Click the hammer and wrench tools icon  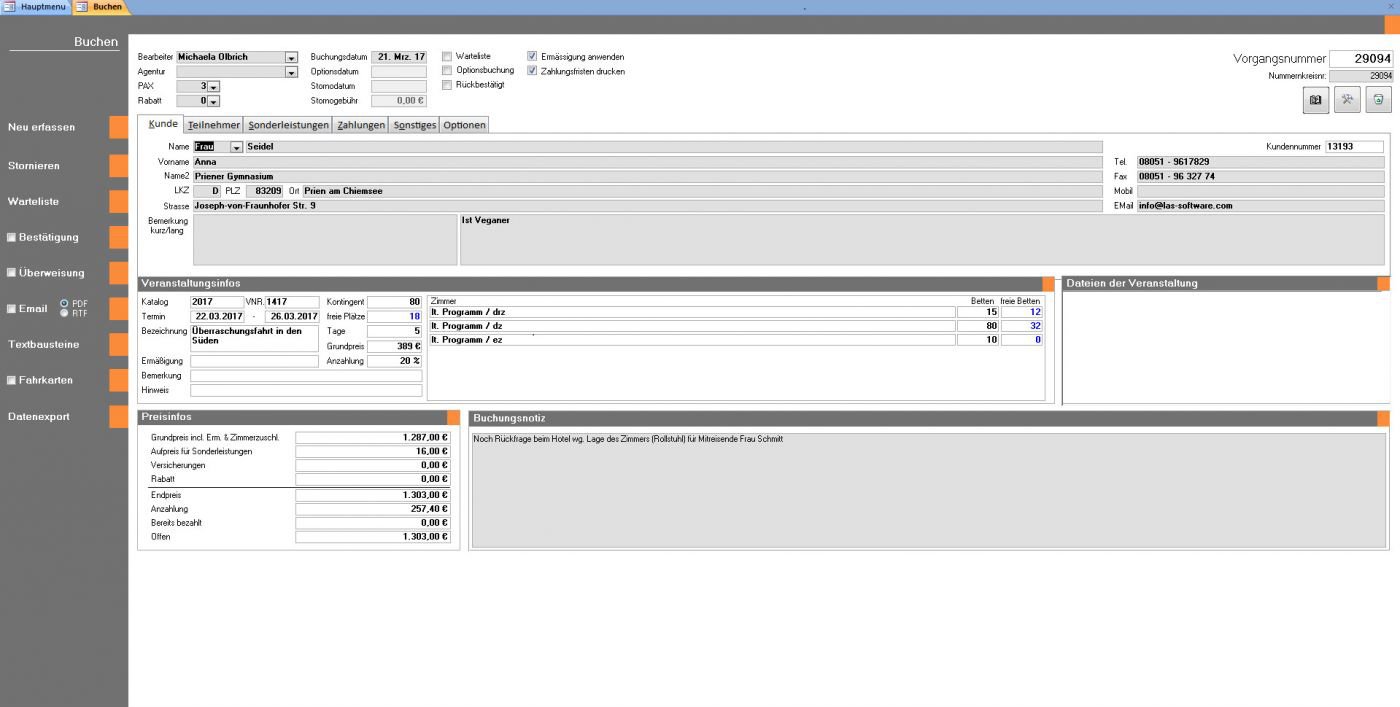(1347, 99)
